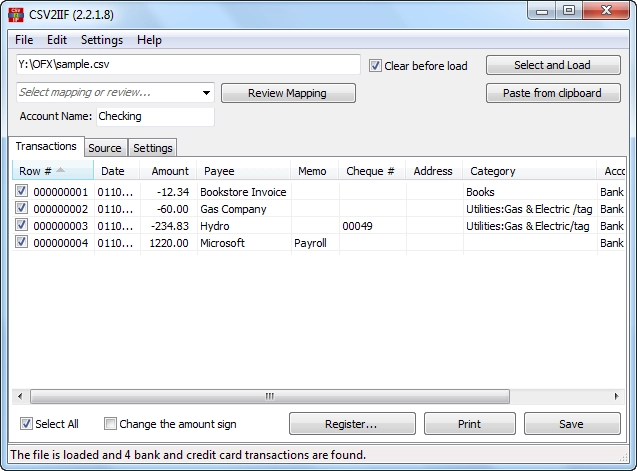Viewport: 637px width, 471px height.
Task: Click the Cheque # column header
Action: click(x=372, y=171)
